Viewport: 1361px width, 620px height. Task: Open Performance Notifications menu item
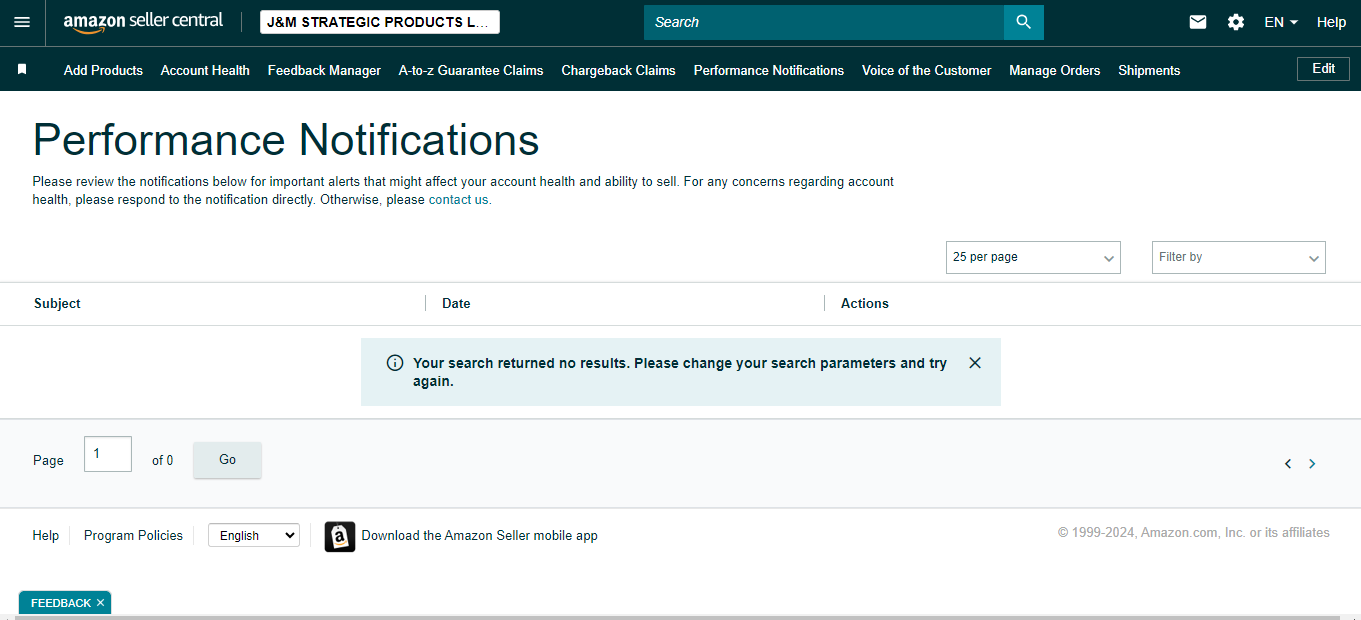click(769, 70)
